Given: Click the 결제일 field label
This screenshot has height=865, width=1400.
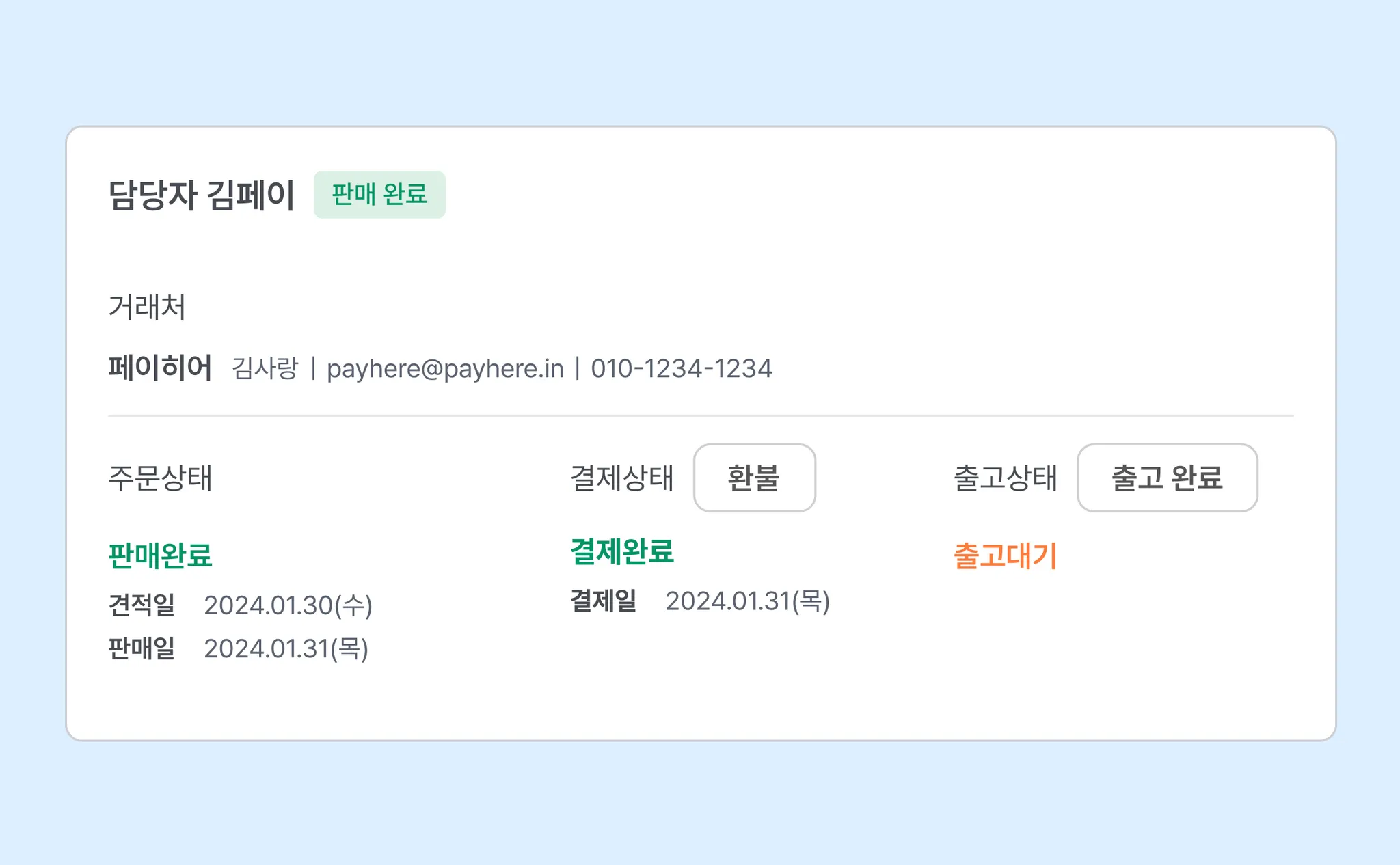Looking at the screenshot, I should (x=604, y=601).
